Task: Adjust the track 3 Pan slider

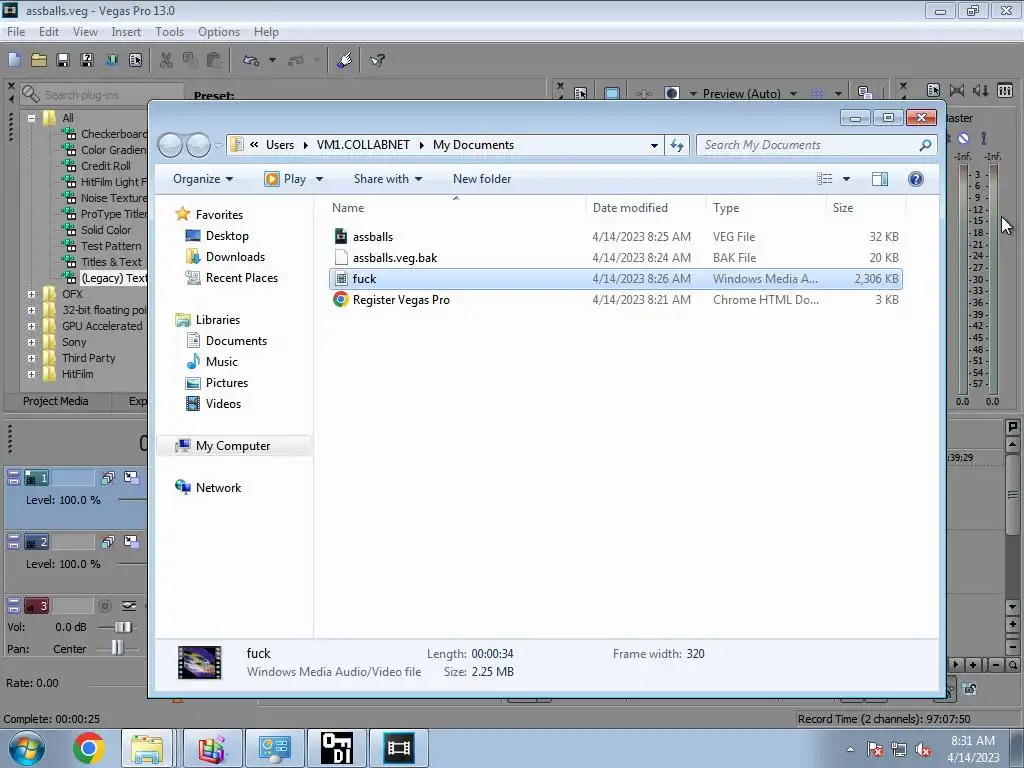Action: pyautogui.click(x=117, y=647)
